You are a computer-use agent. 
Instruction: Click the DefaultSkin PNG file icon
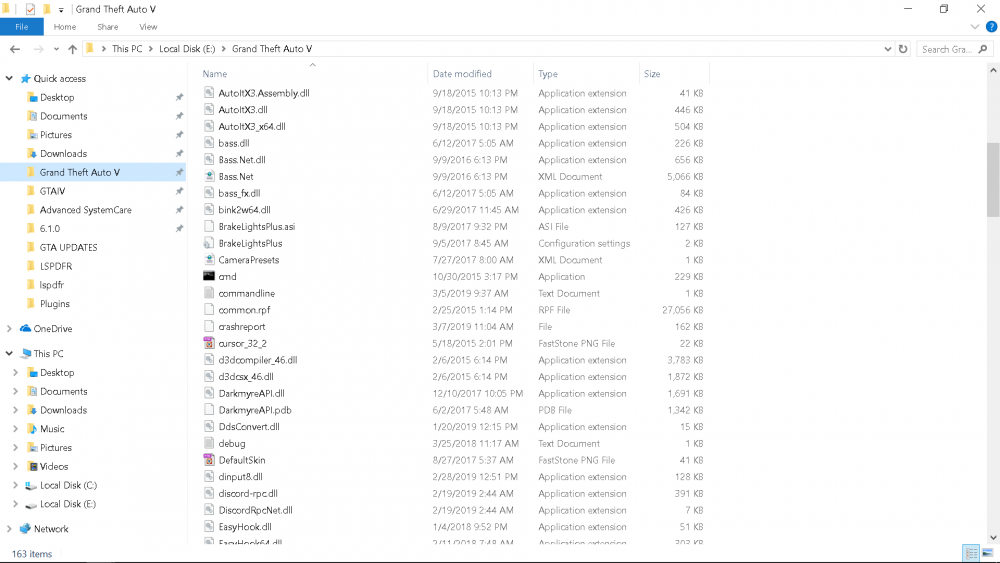pos(209,460)
